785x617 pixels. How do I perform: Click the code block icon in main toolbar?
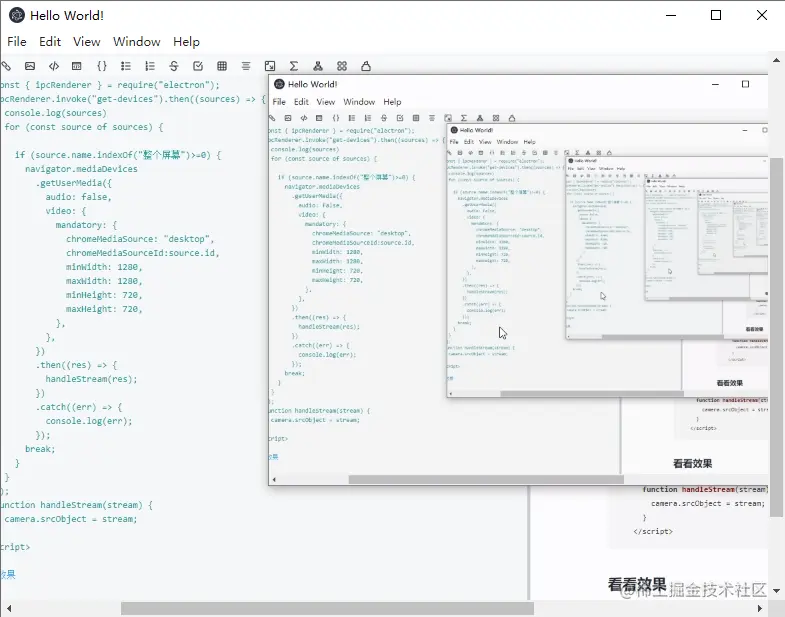coord(77,66)
